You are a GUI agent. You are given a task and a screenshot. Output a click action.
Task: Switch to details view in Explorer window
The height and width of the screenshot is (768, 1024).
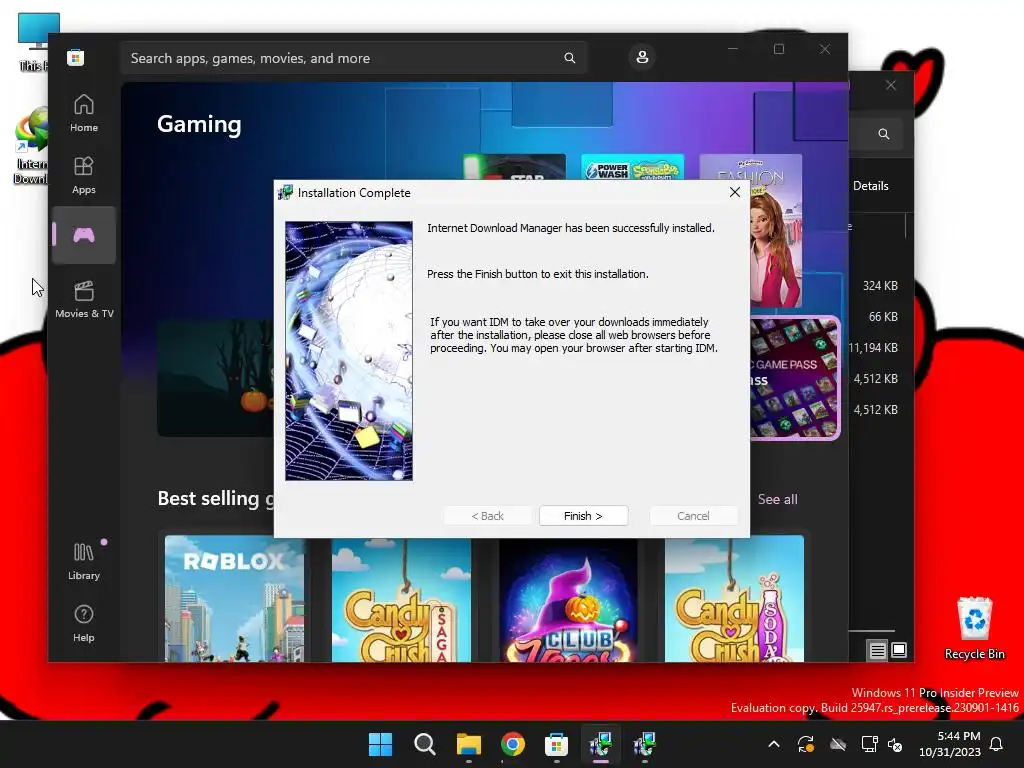877,650
